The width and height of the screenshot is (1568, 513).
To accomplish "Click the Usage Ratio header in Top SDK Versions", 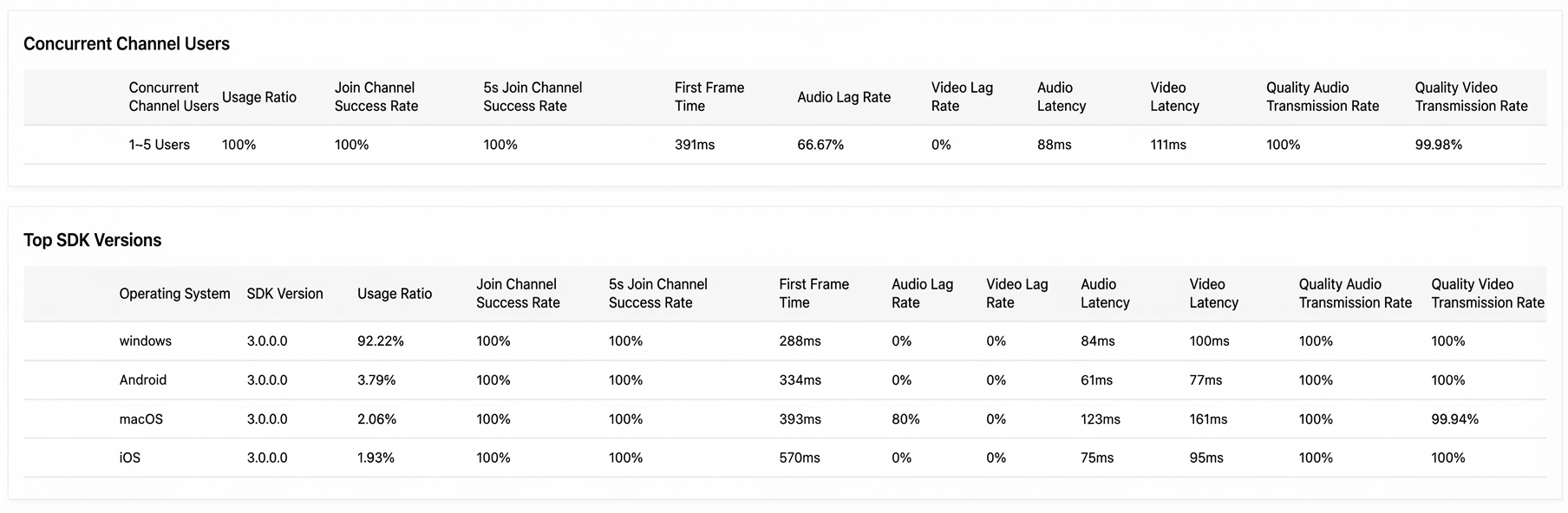I will (x=395, y=294).
